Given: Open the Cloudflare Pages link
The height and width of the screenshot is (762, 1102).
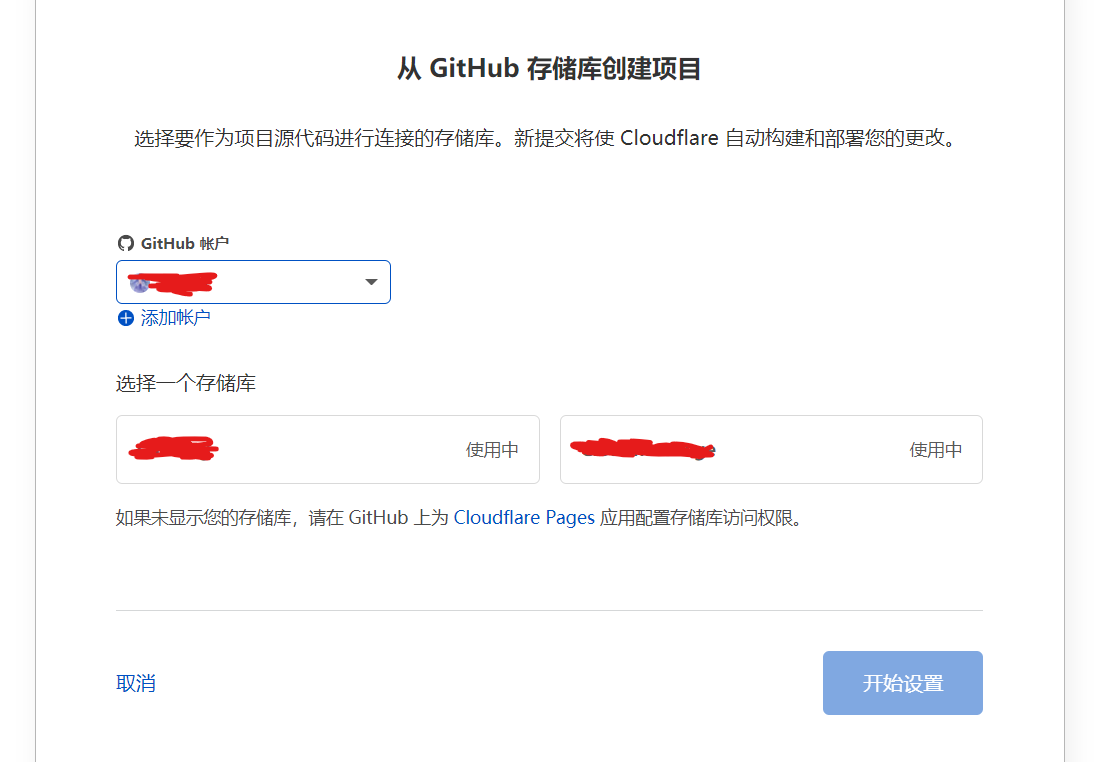Looking at the screenshot, I should (x=524, y=518).
